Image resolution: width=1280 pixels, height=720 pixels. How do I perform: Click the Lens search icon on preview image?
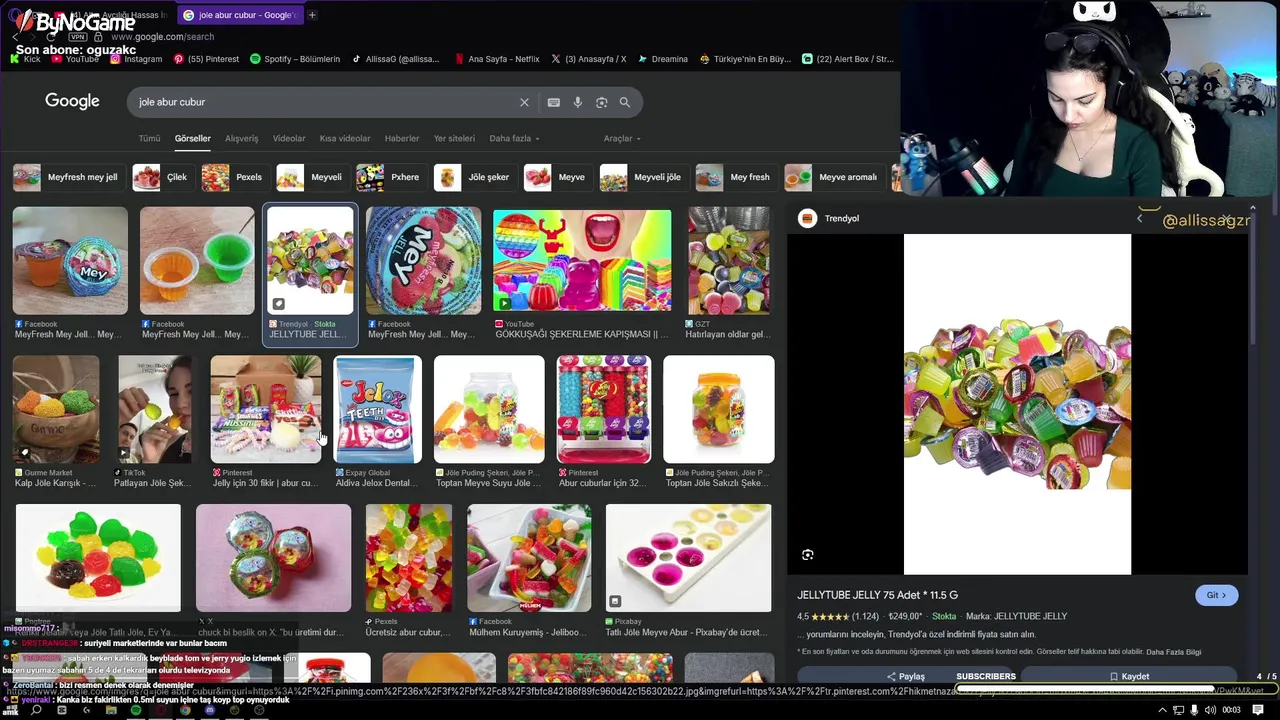click(808, 555)
